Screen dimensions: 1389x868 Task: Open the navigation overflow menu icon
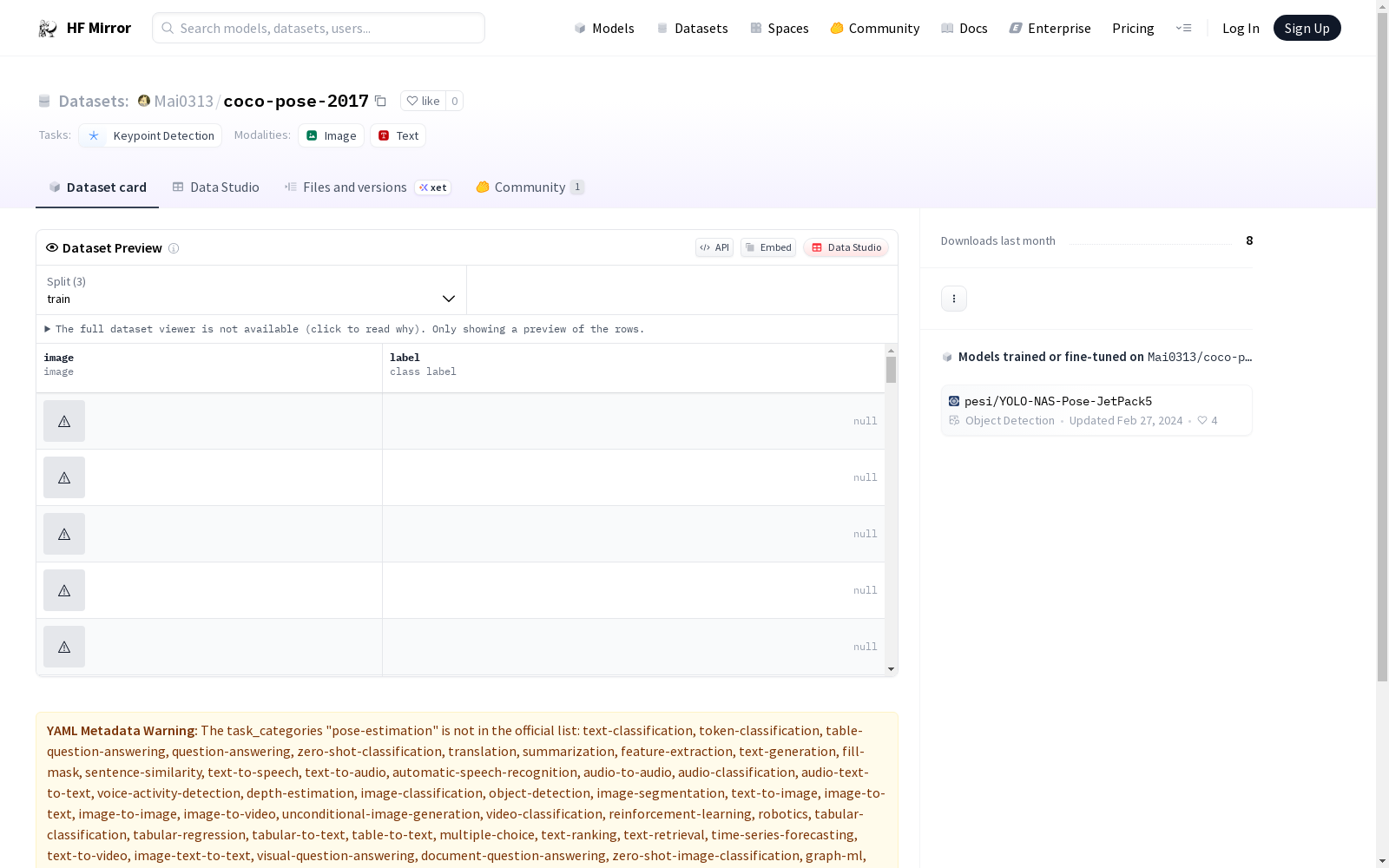tap(1183, 29)
